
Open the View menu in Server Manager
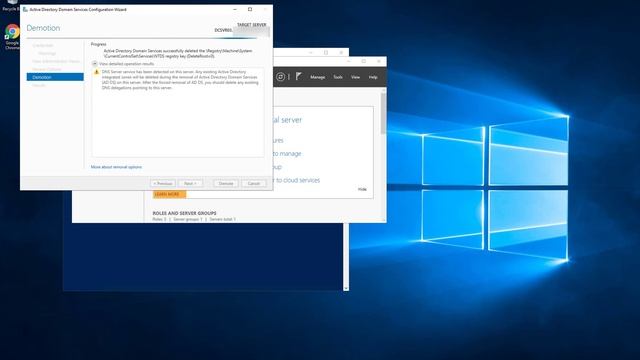tap(356, 77)
